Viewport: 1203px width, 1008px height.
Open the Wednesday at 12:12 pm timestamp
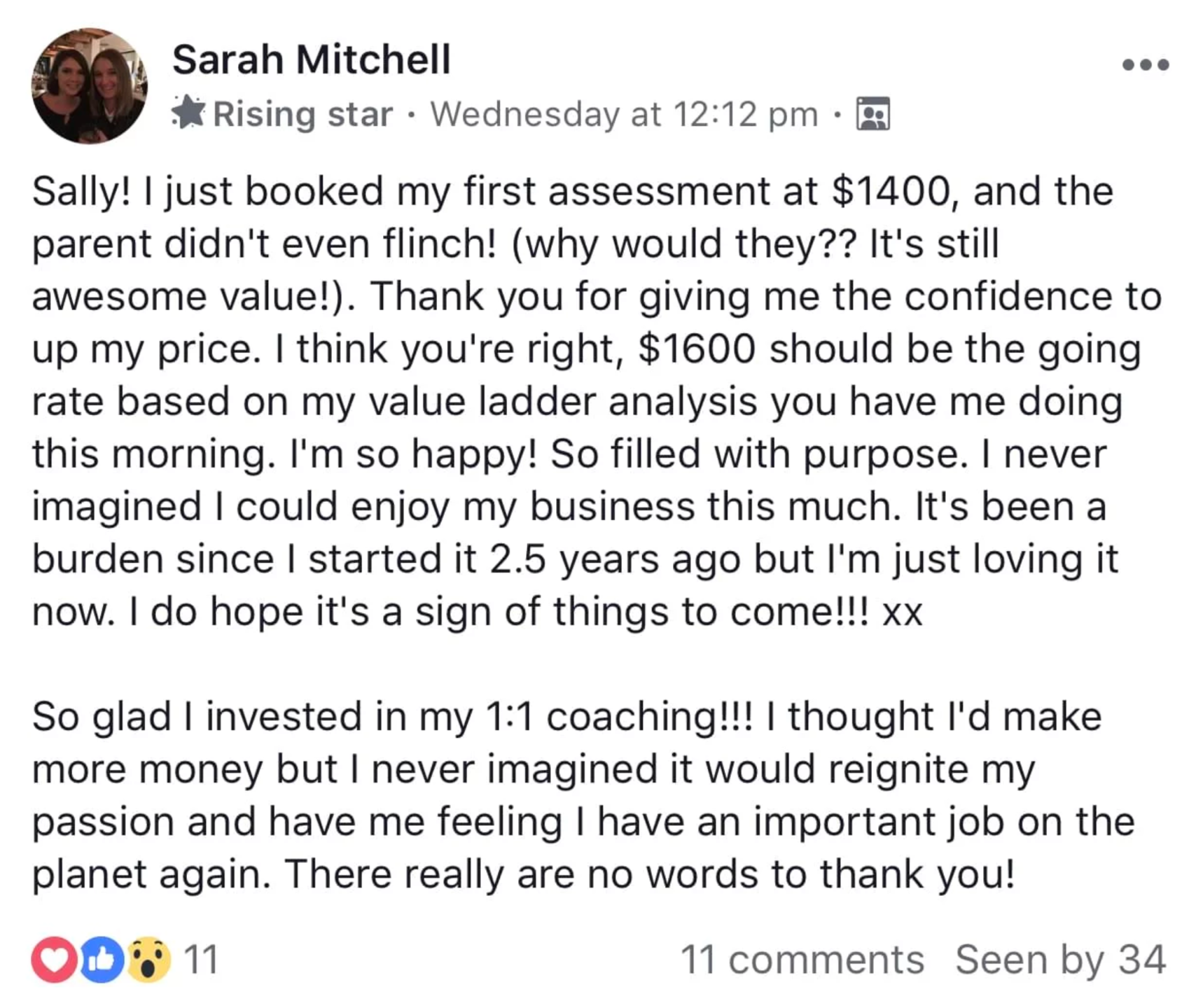coord(624,114)
